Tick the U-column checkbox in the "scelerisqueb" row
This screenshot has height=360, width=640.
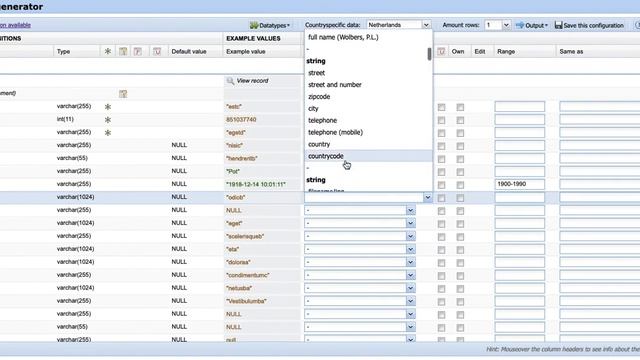(441, 237)
